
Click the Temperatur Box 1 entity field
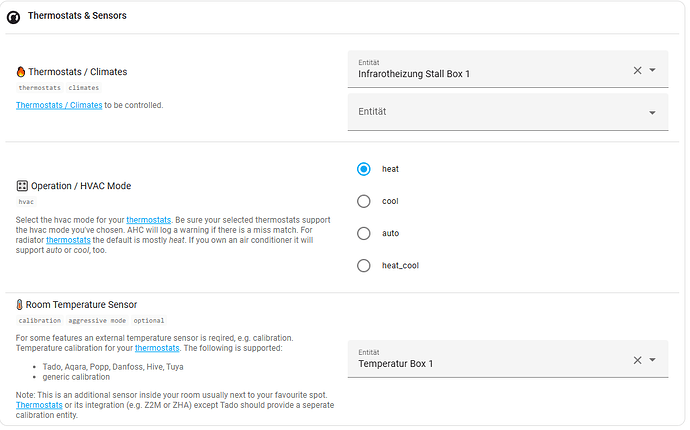click(x=508, y=359)
